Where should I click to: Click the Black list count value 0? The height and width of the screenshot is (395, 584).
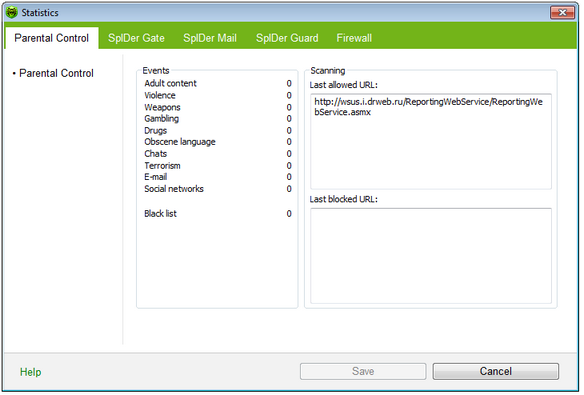click(x=289, y=214)
